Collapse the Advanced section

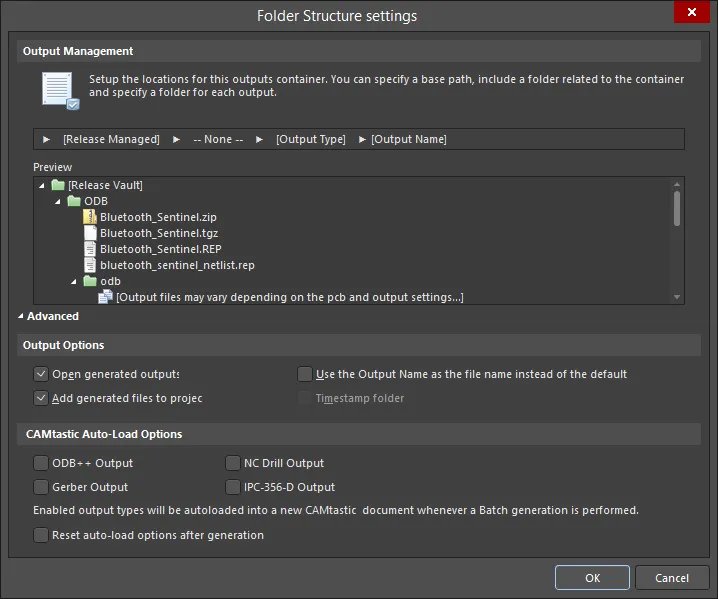pos(21,316)
